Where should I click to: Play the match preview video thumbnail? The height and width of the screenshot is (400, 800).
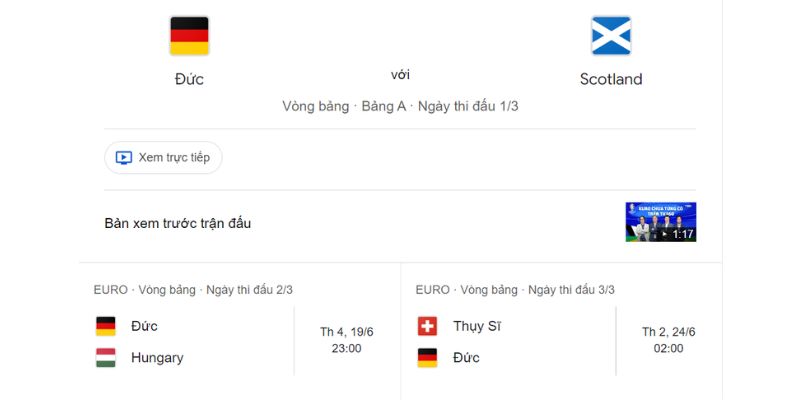[x=660, y=222]
